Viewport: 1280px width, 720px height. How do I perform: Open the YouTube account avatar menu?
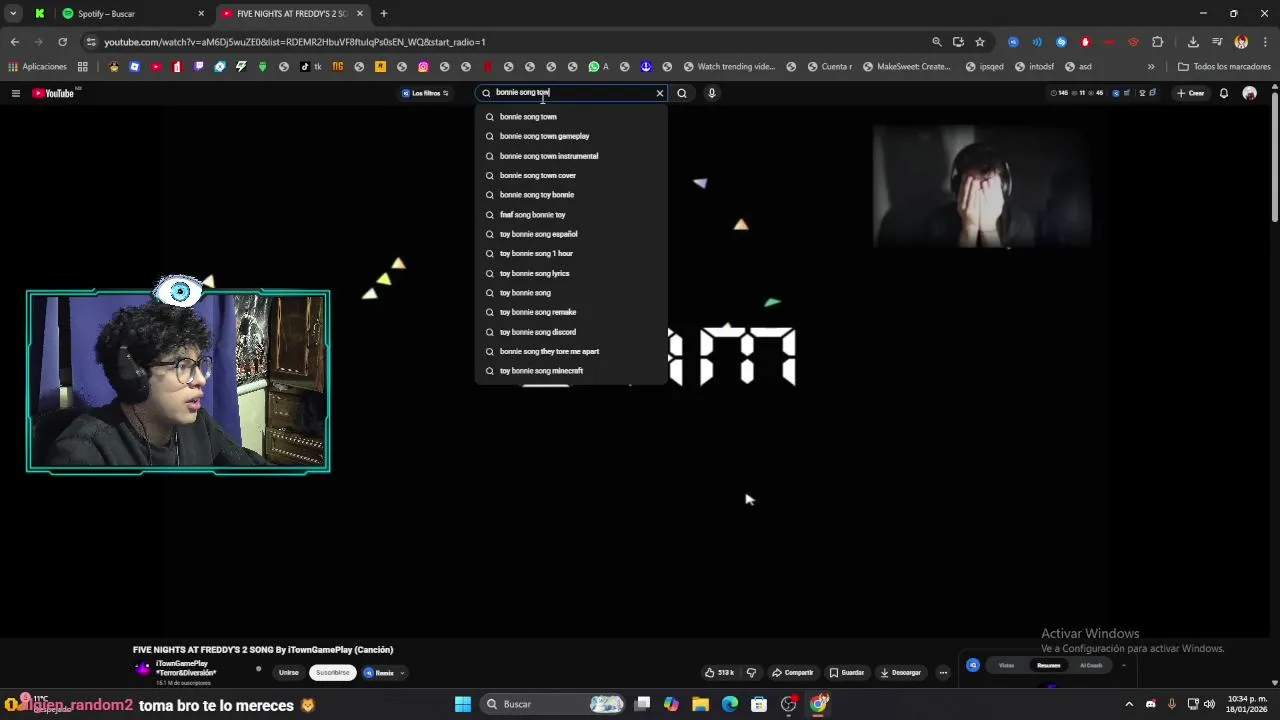coord(1249,93)
